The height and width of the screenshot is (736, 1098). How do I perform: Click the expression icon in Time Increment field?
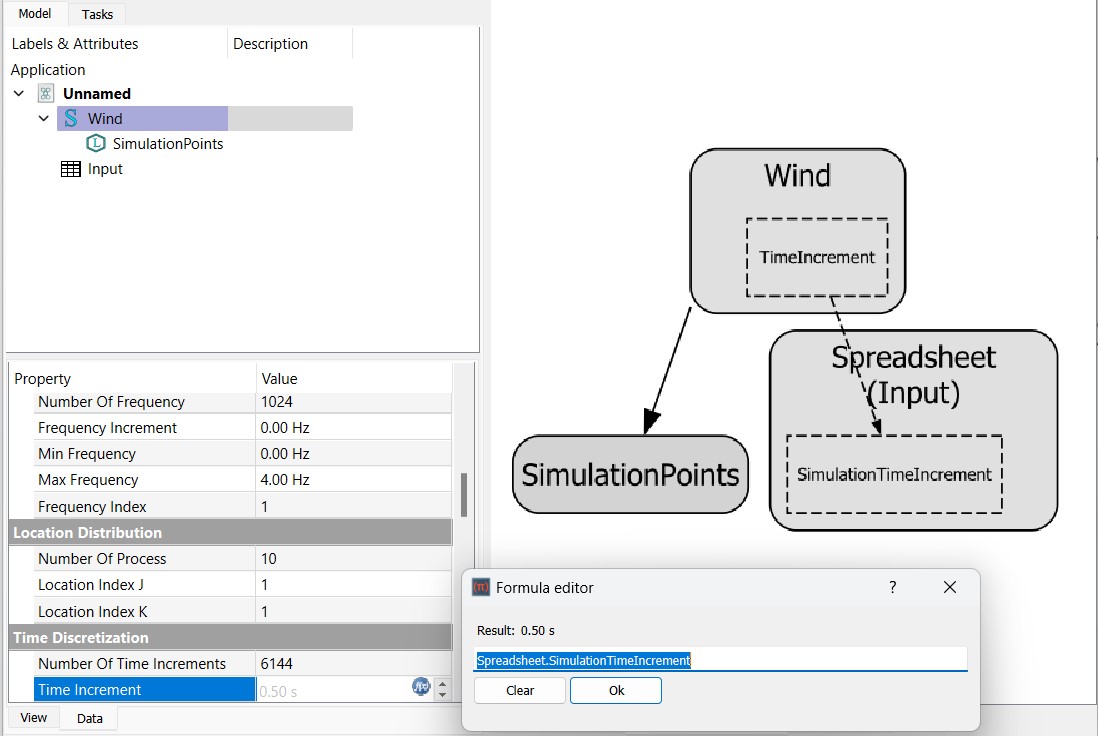(x=421, y=687)
